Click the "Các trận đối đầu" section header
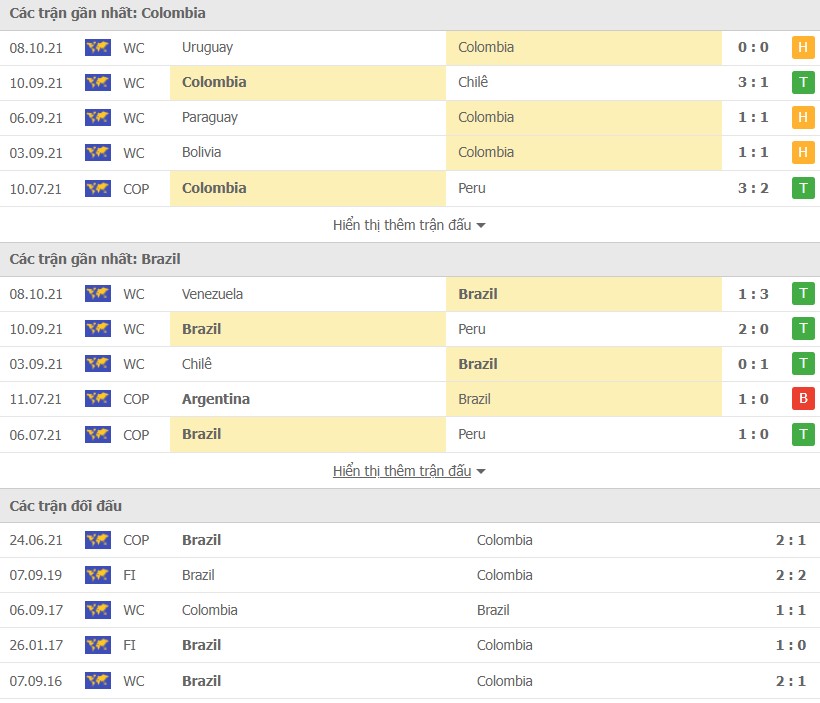This screenshot has width=820, height=703. click(66, 506)
